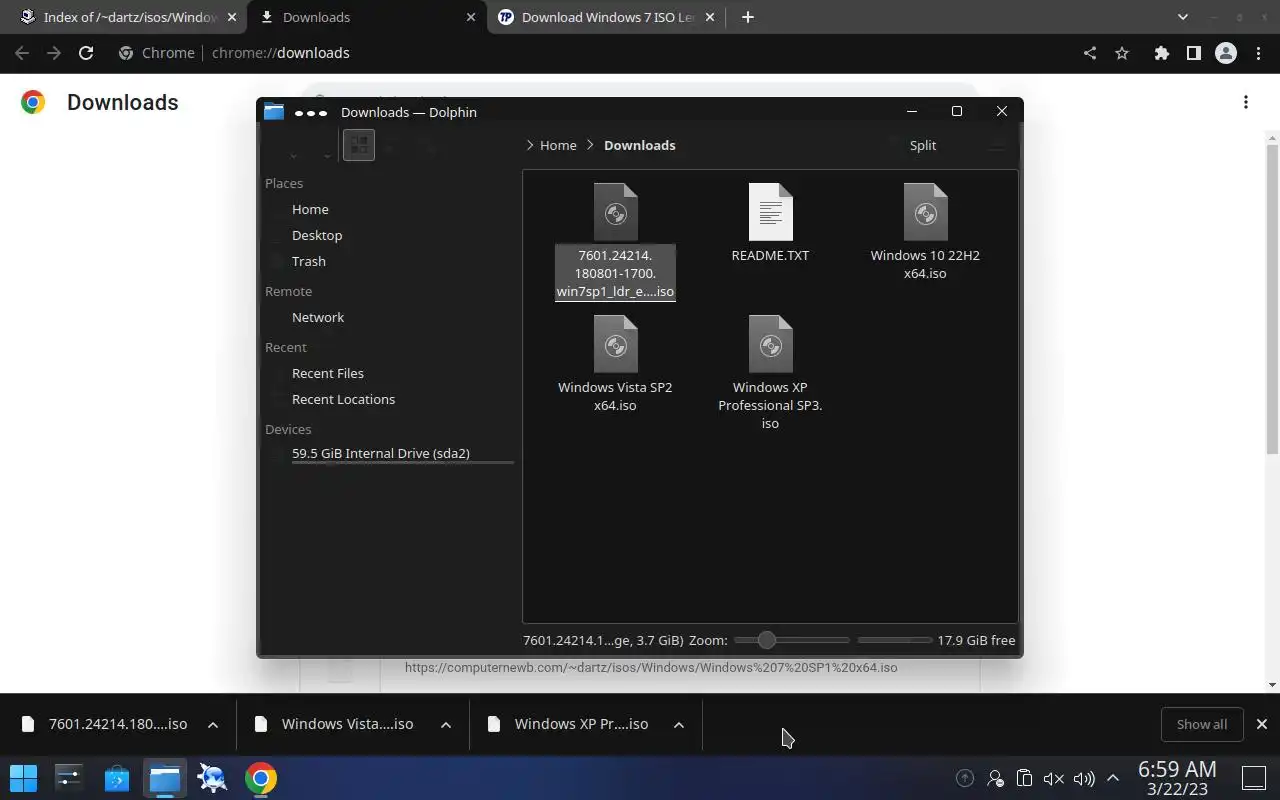Click Home in Dolphin breadcrumb path
The width and height of the screenshot is (1280, 800).
point(558,145)
